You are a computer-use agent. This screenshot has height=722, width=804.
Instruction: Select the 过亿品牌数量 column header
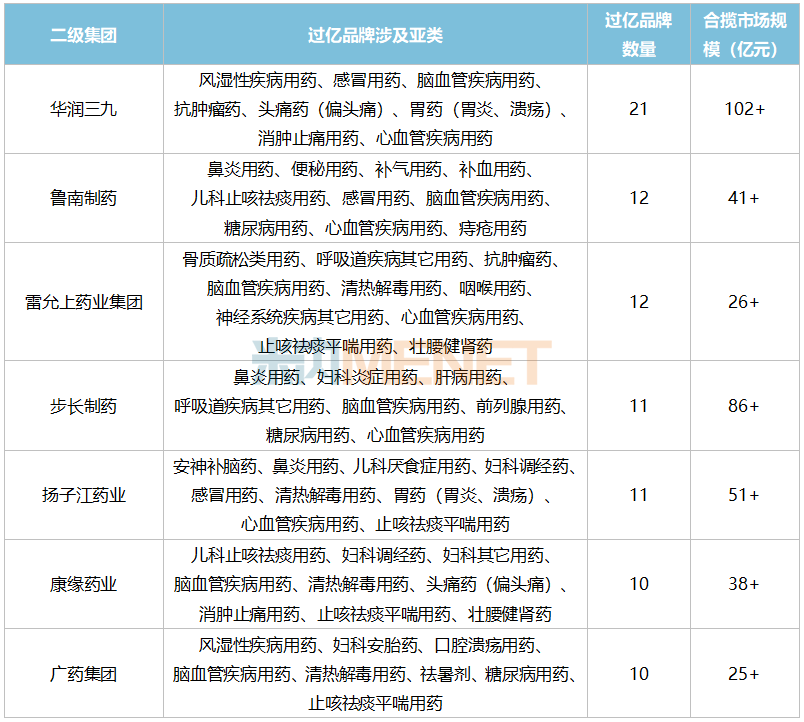638,35
